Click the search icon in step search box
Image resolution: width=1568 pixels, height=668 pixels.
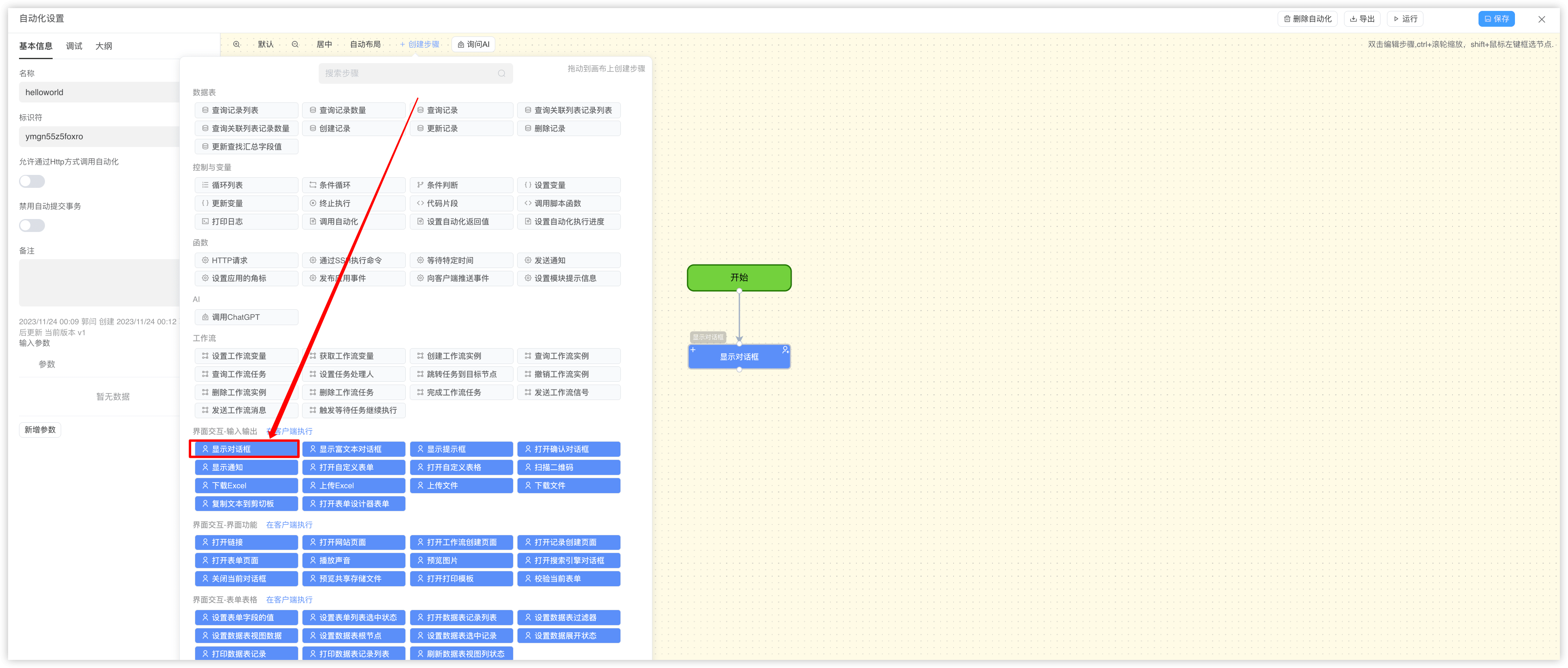click(x=502, y=74)
